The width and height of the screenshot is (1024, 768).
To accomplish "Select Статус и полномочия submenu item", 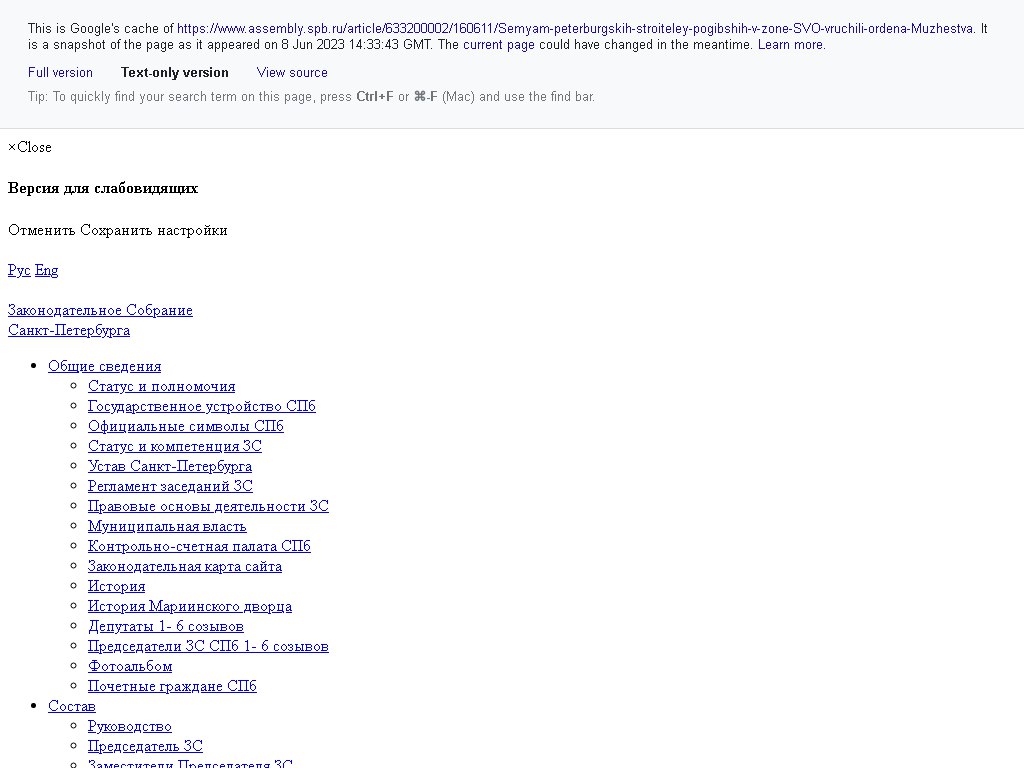I will [x=161, y=386].
